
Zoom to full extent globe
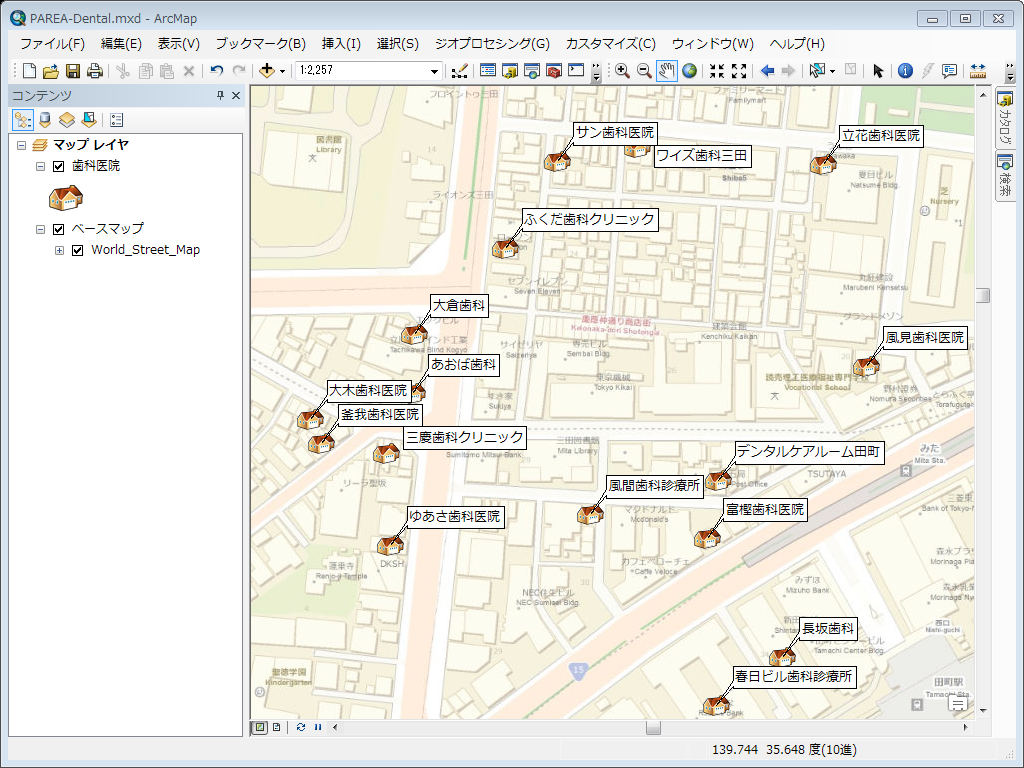click(689, 71)
